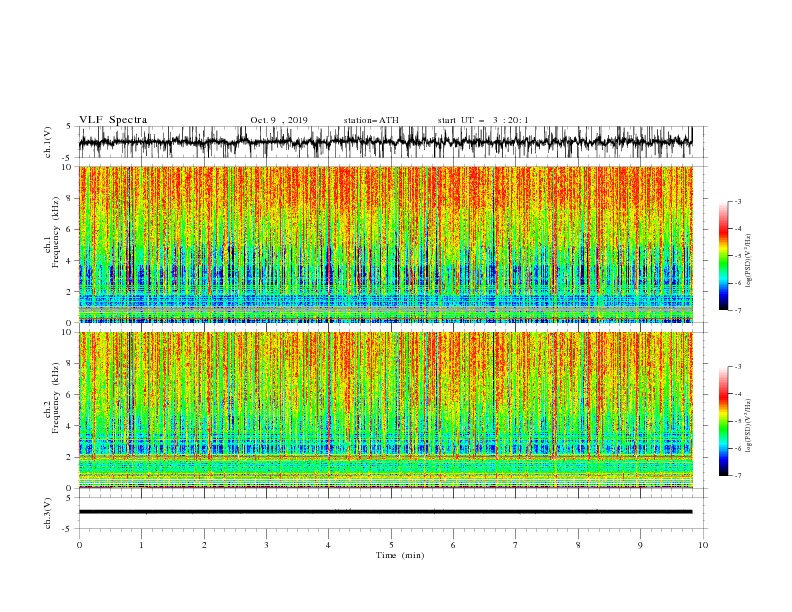Click the "-3" label on ch.2 color bar
Viewport: 792px width, 612px height.
coord(738,367)
